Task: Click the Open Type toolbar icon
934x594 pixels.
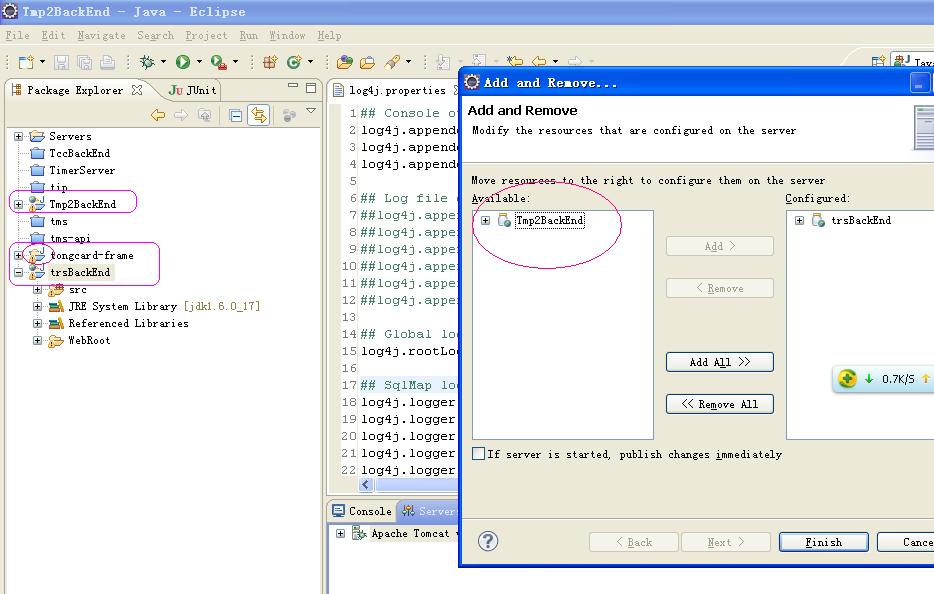Action: pos(344,62)
